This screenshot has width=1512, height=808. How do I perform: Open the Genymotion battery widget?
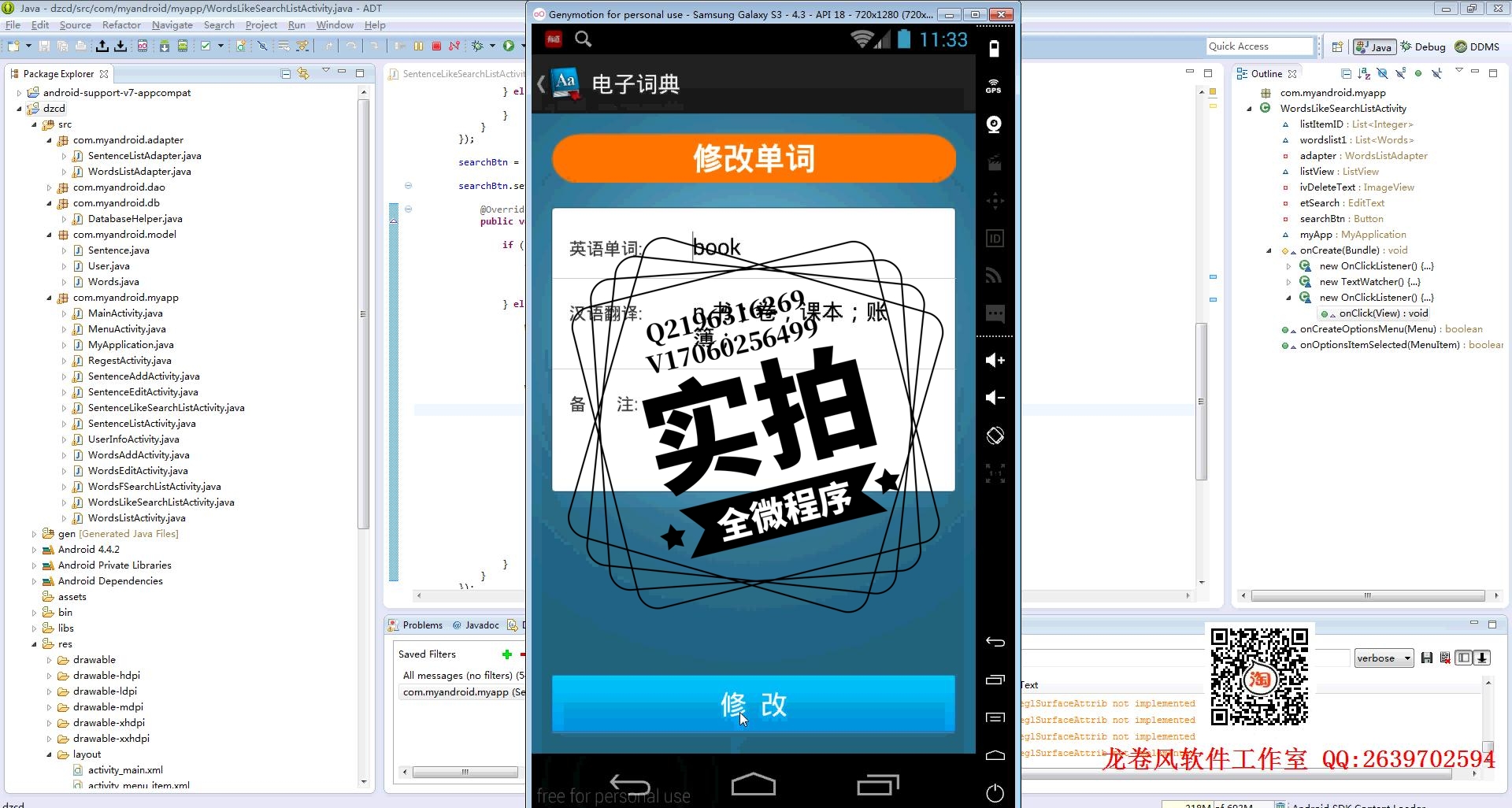coord(995,48)
